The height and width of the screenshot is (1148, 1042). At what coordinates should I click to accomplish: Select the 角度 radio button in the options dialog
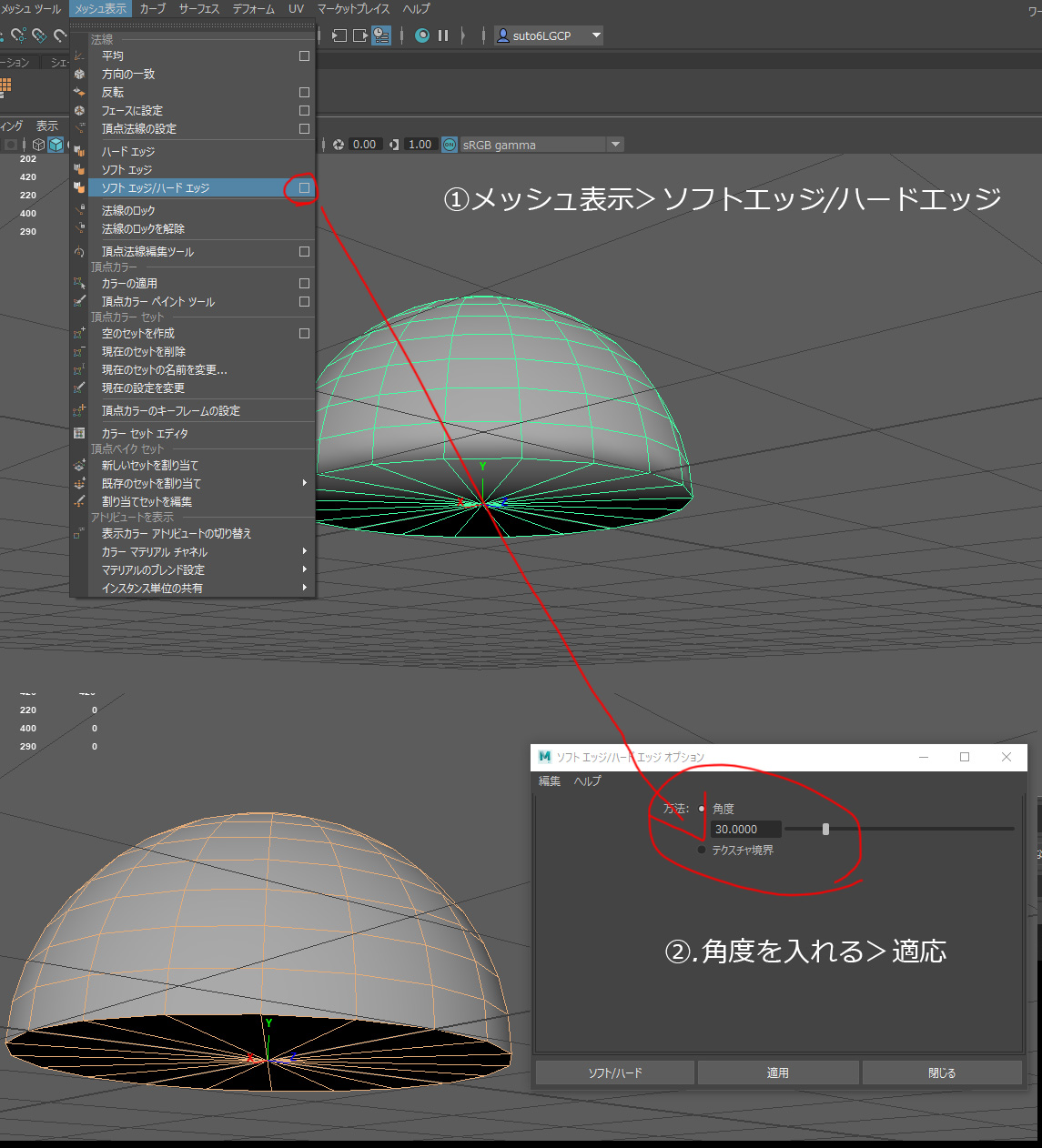tap(701, 808)
